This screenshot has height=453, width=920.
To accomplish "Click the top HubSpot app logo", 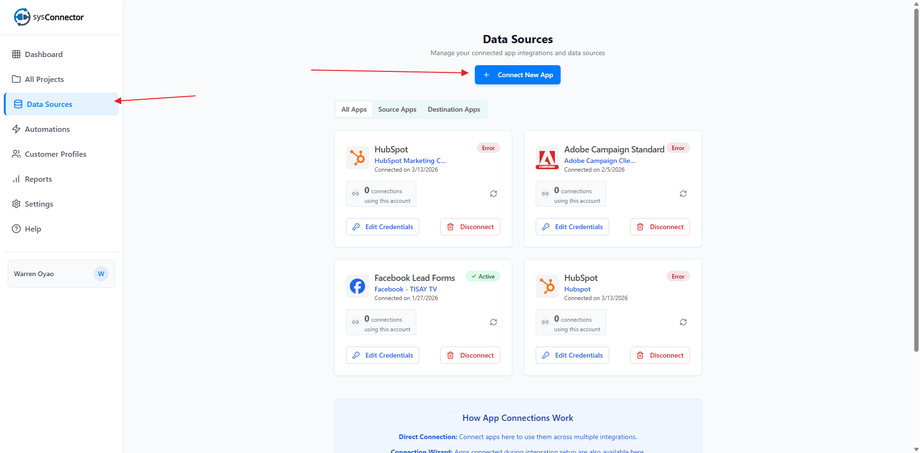I will click(357, 158).
